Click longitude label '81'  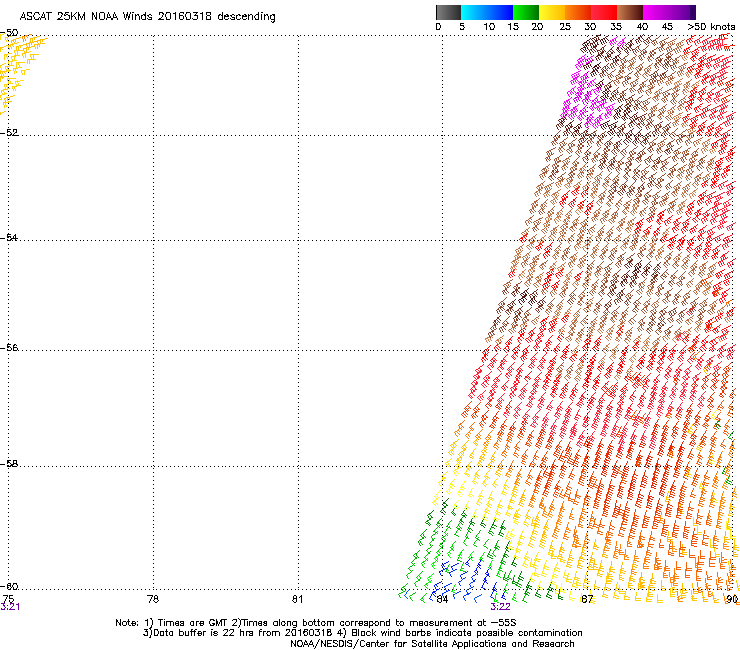297,599
